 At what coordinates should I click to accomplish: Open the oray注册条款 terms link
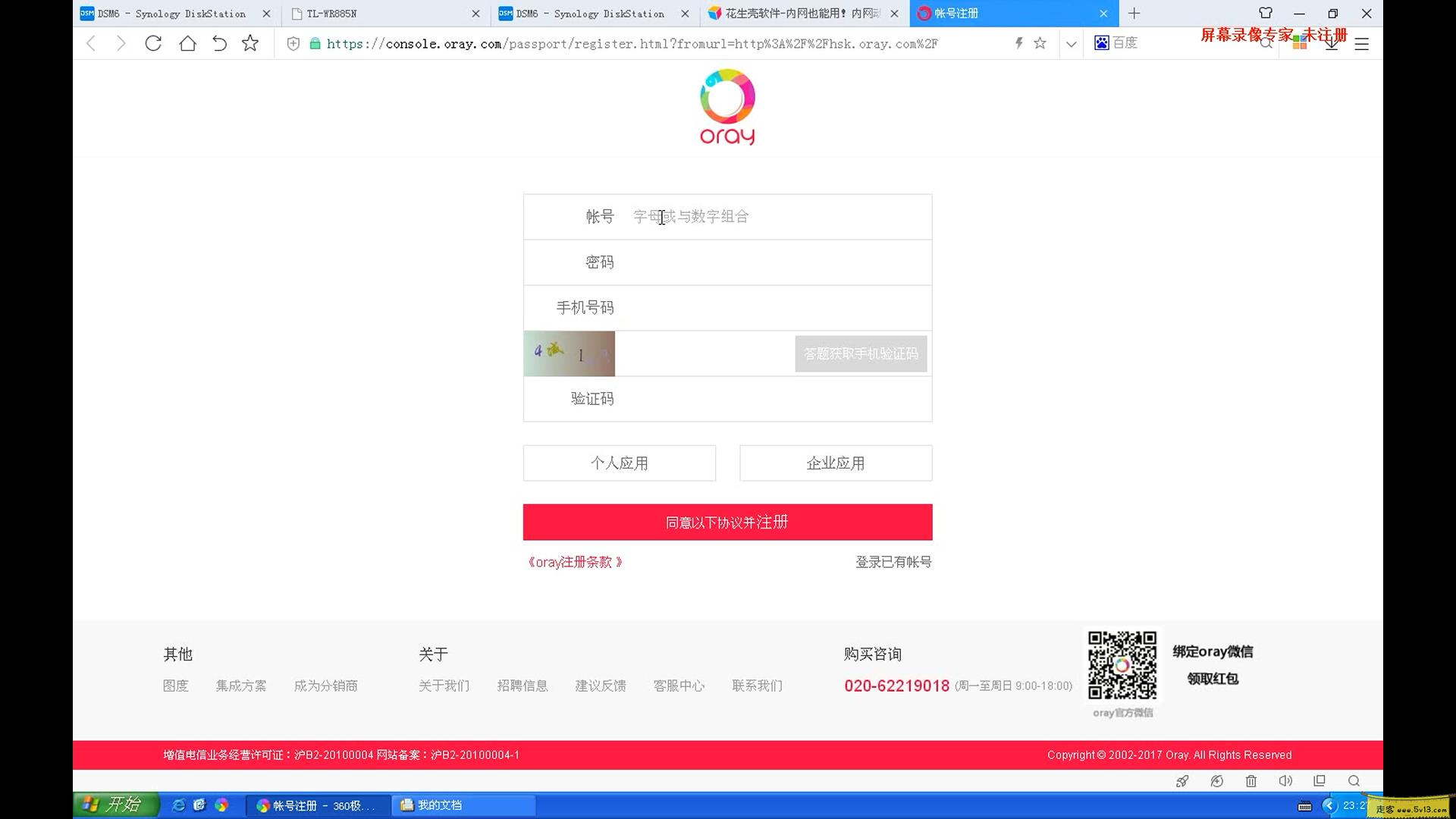[575, 561]
